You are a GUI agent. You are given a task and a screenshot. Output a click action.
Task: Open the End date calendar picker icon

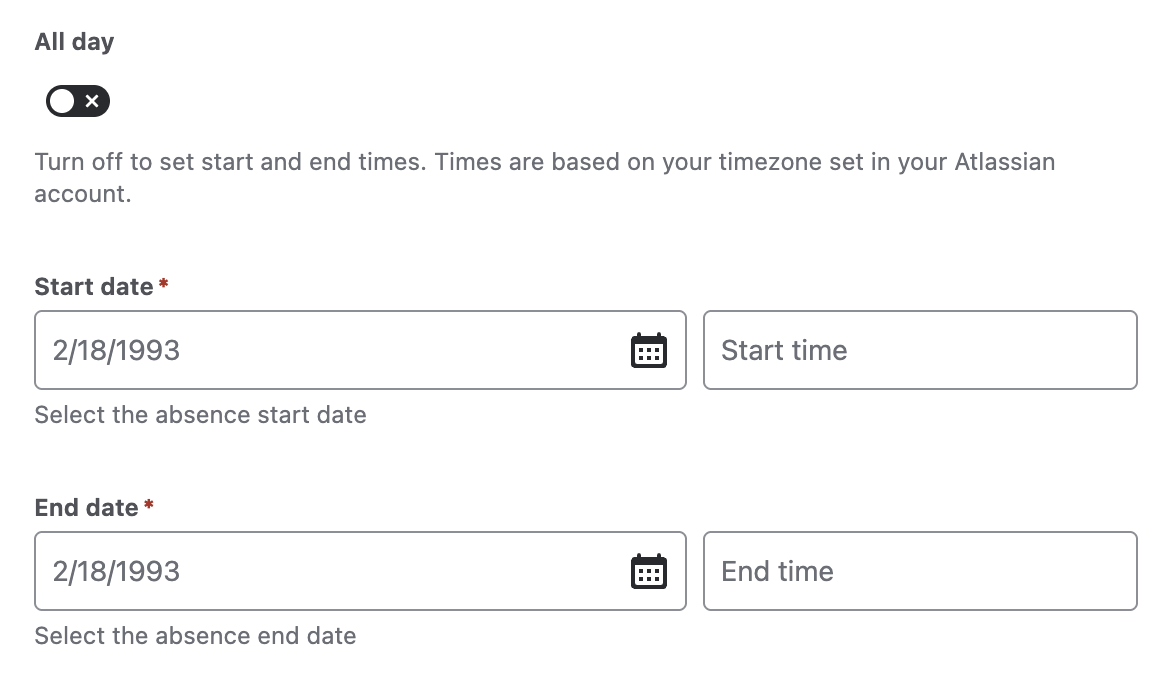[x=648, y=572]
